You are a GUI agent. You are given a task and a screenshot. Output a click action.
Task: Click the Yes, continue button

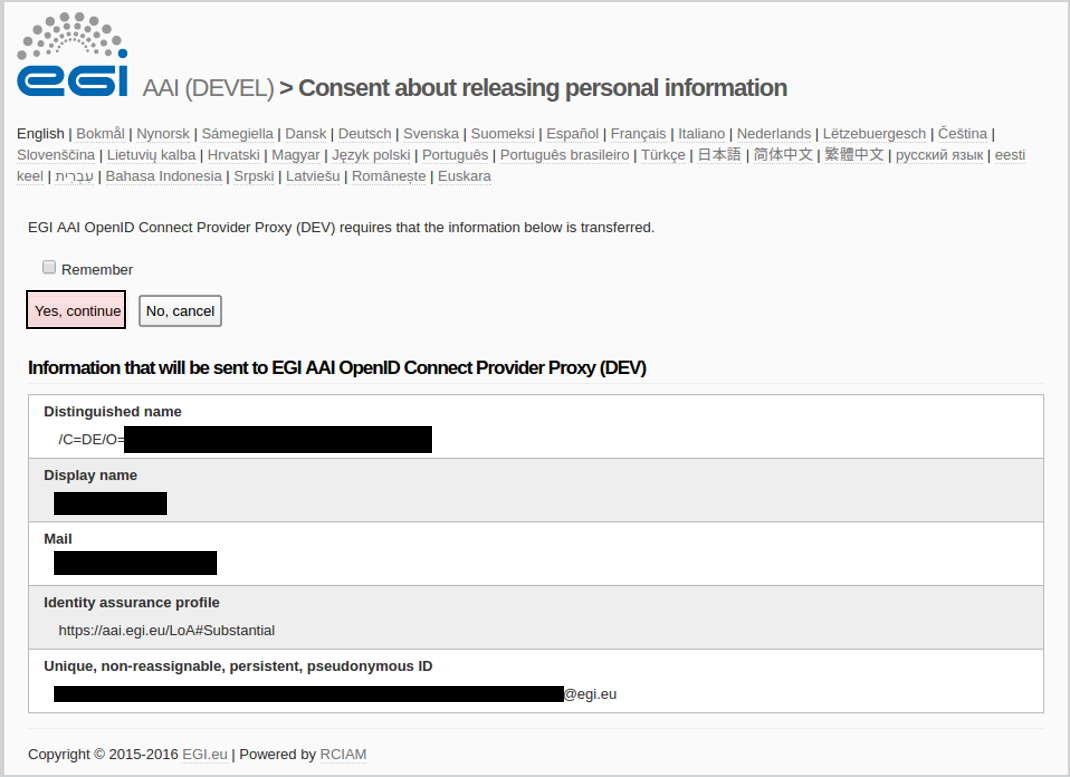click(76, 310)
